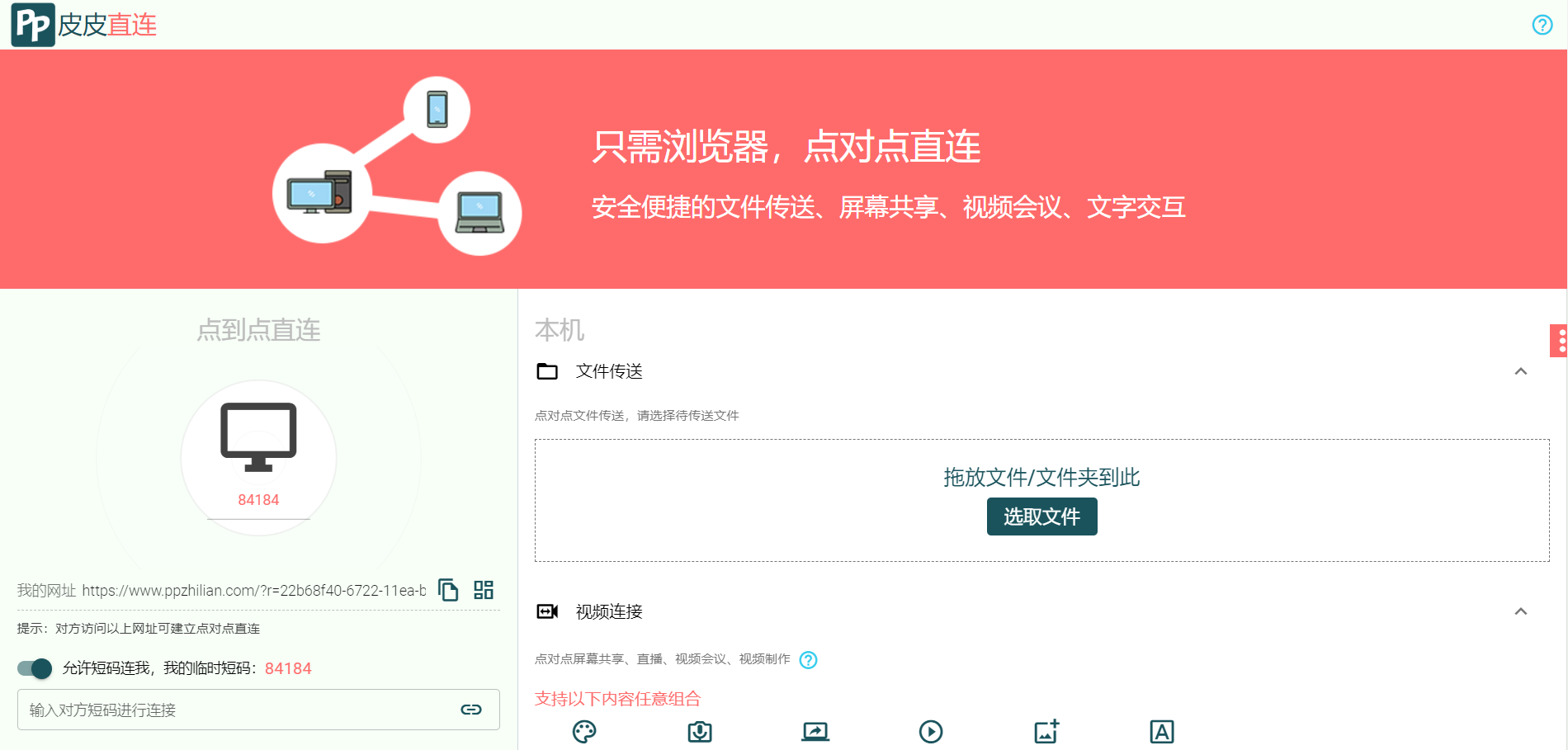The width and height of the screenshot is (1568, 750).
Task: Open the screen sharing laptop icon
Action: (x=815, y=731)
